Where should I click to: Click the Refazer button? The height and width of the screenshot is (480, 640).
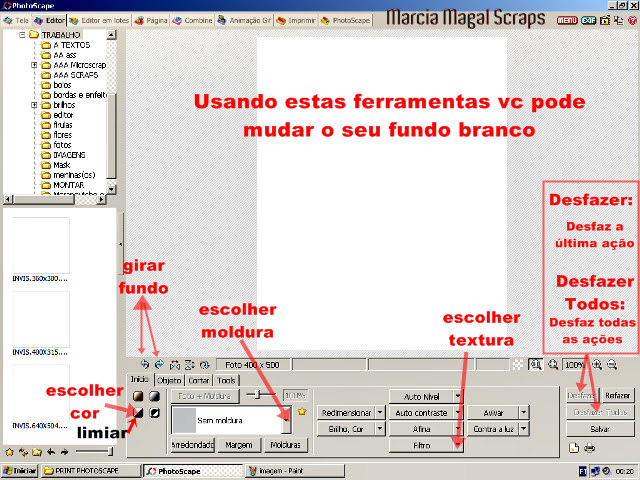click(618, 396)
